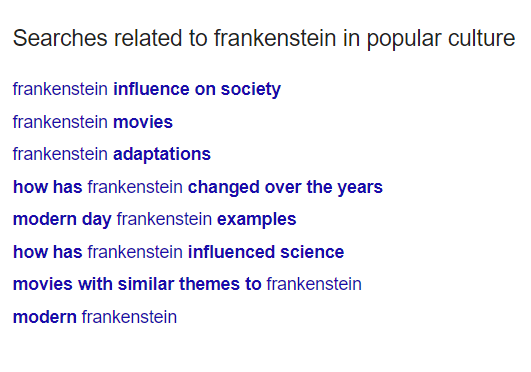Open 'how has frankenstein influenced science' search
This screenshot has width=531, height=372.
click(178, 252)
